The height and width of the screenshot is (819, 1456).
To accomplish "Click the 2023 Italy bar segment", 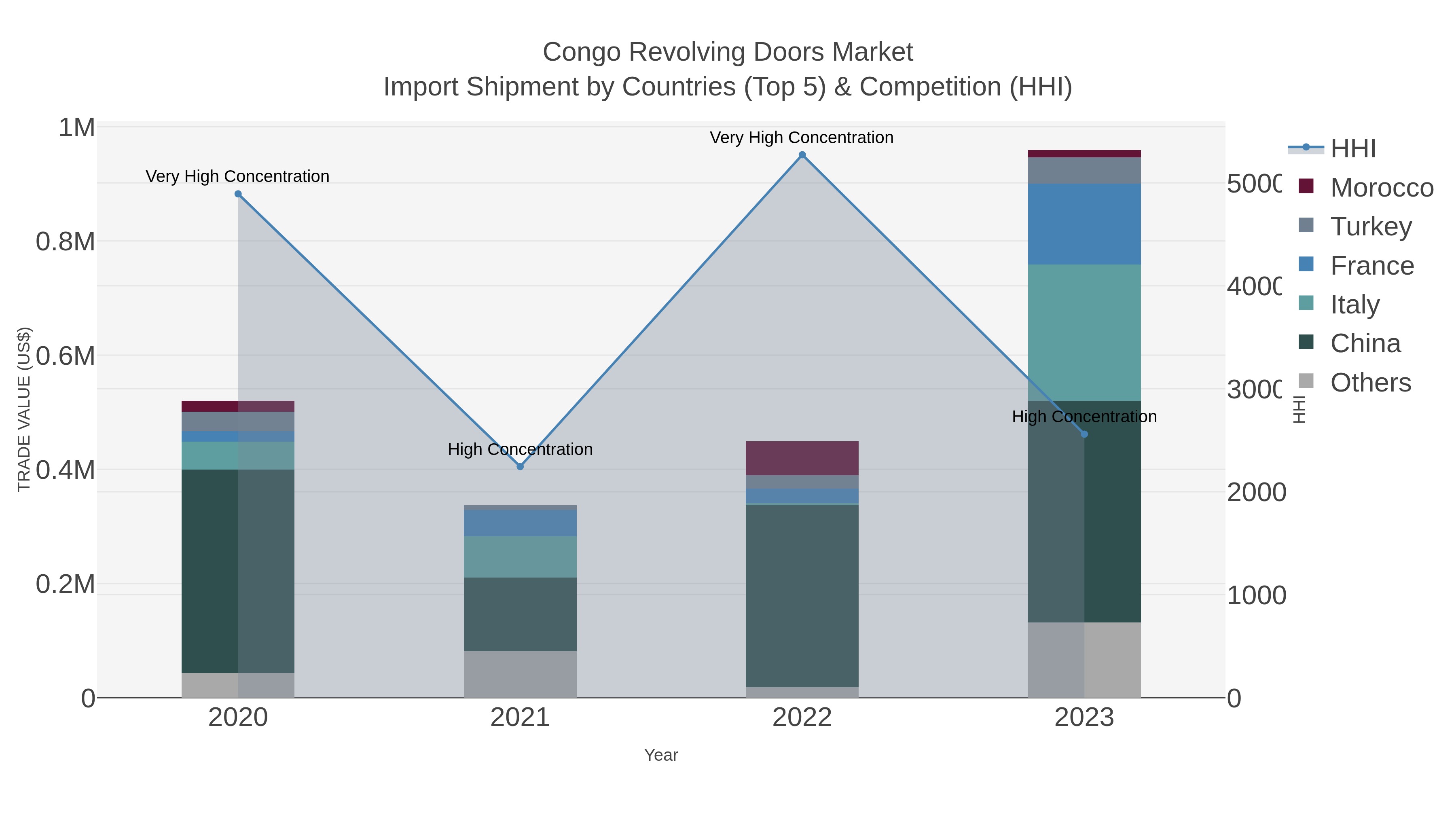I will (1084, 332).
